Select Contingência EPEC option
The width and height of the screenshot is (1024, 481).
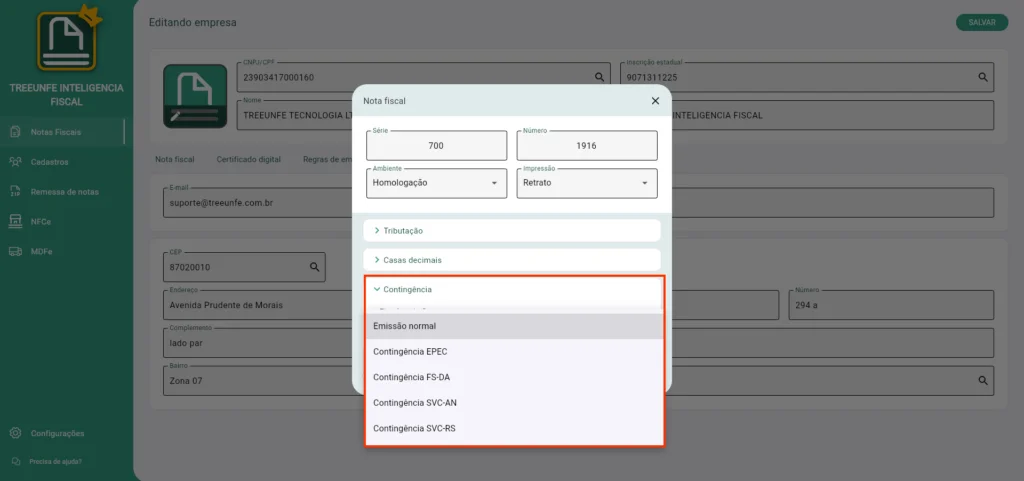pos(514,352)
